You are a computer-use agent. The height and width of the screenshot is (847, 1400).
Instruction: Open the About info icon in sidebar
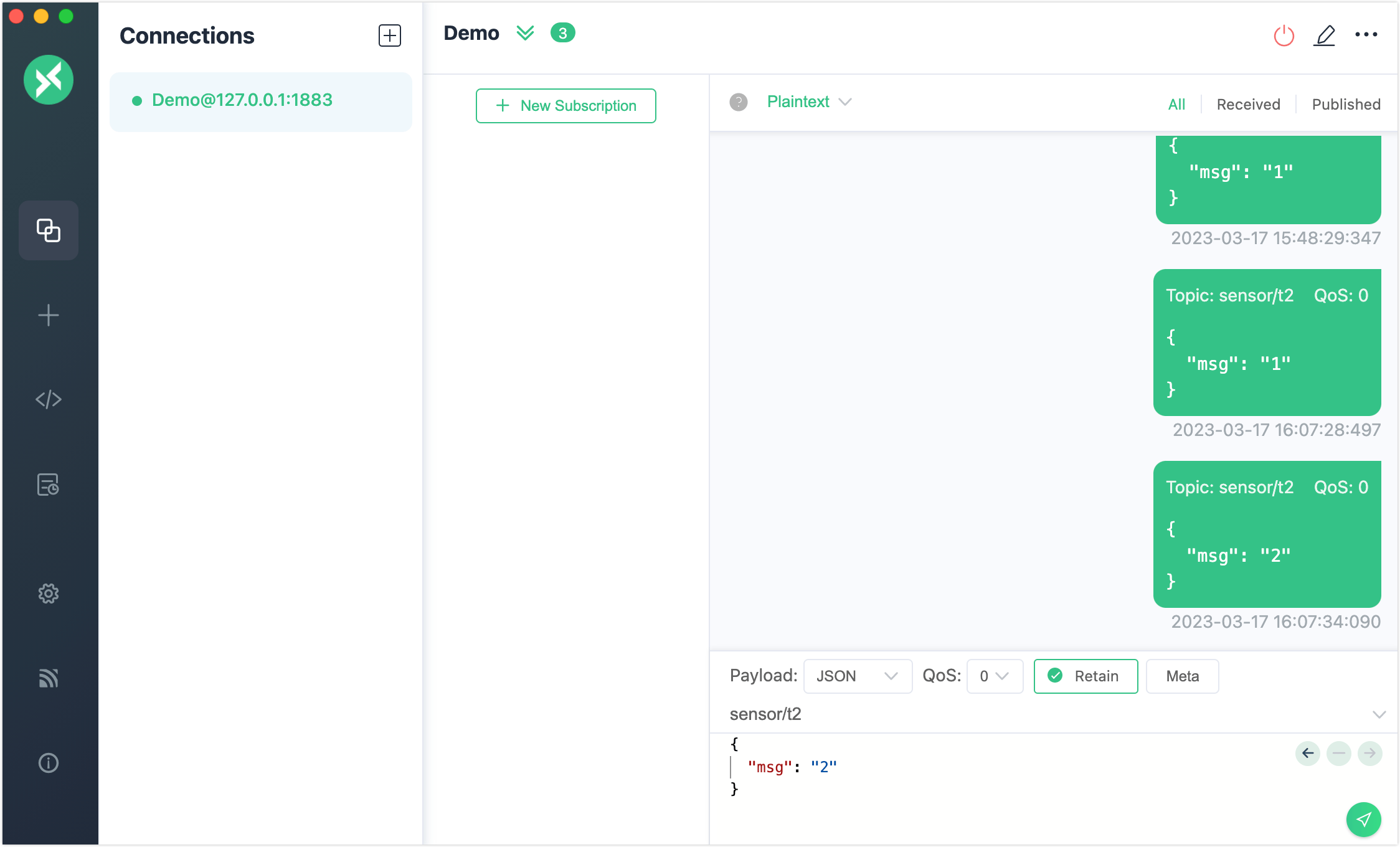coord(49,763)
